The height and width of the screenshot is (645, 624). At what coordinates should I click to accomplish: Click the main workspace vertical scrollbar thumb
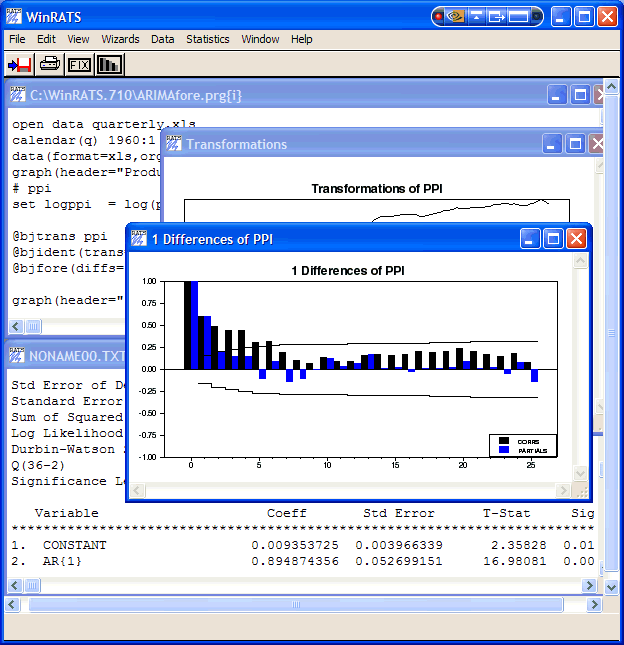click(611, 333)
